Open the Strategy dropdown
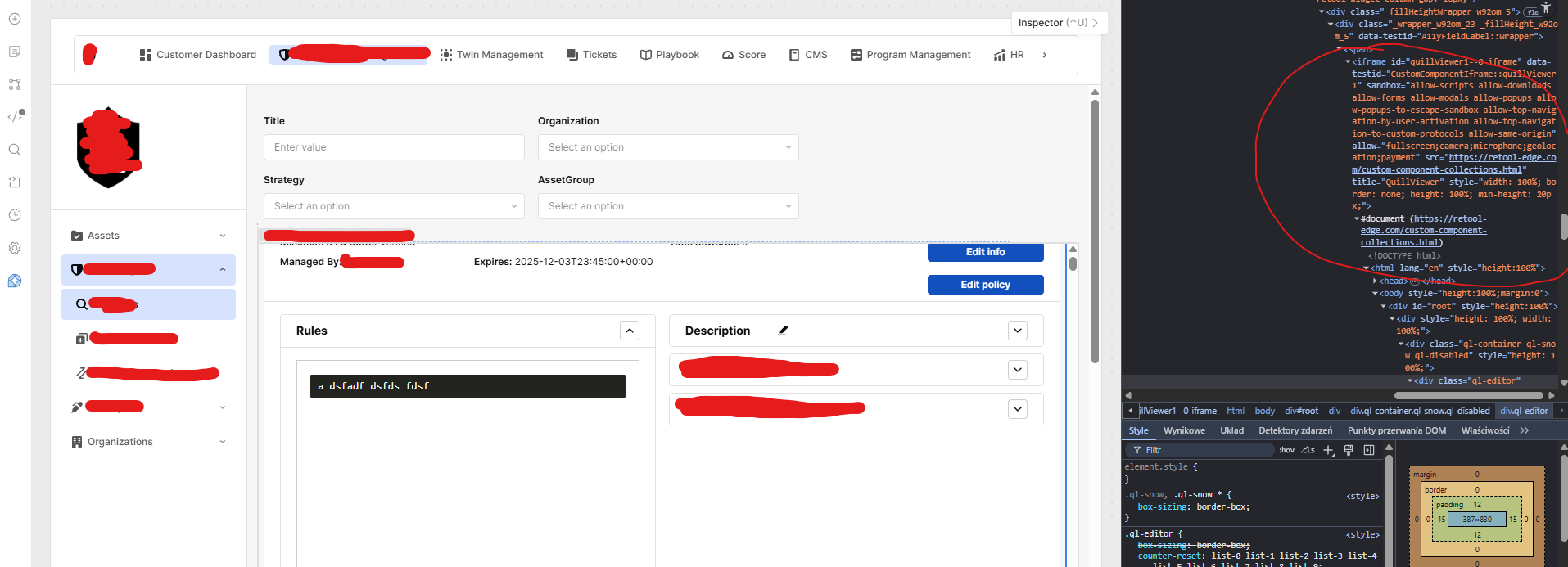This screenshot has height=567, width=1568. pyautogui.click(x=394, y=206)
